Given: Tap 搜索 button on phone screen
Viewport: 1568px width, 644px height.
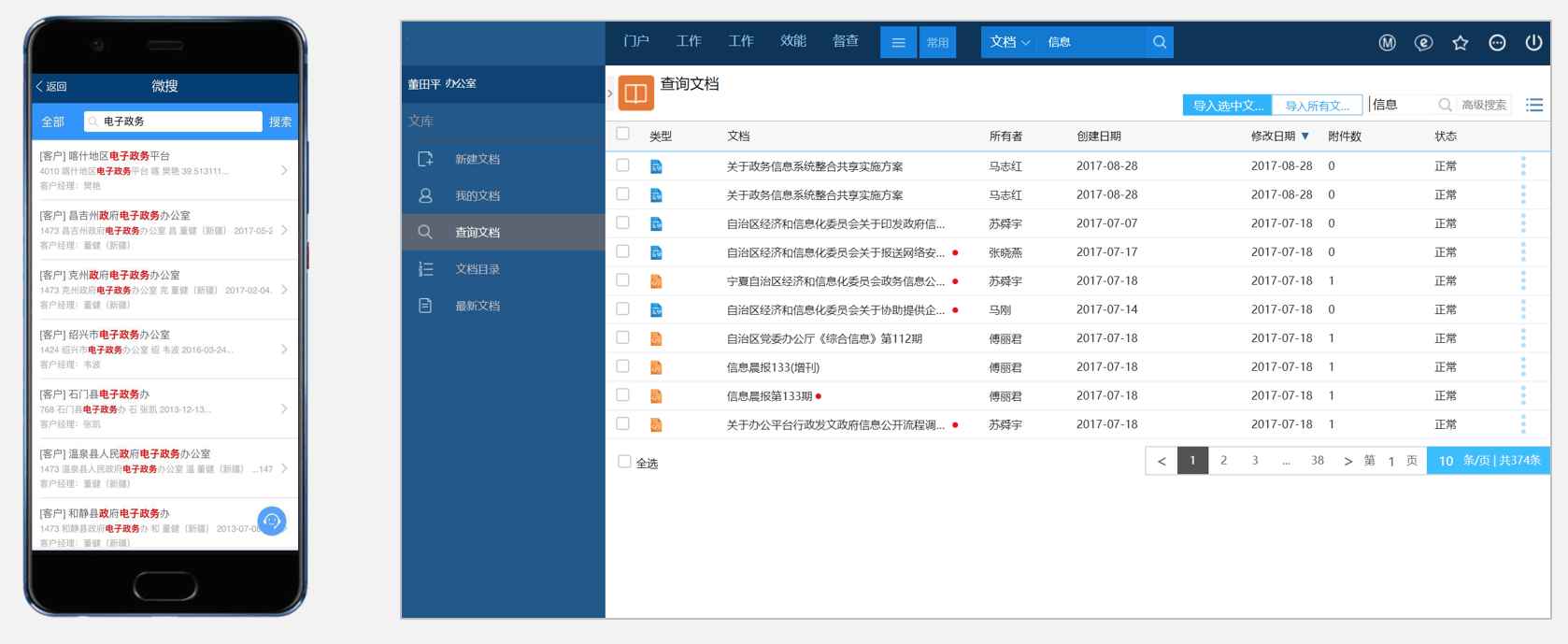Looking at the screenshot, I should tap(279, 122).
